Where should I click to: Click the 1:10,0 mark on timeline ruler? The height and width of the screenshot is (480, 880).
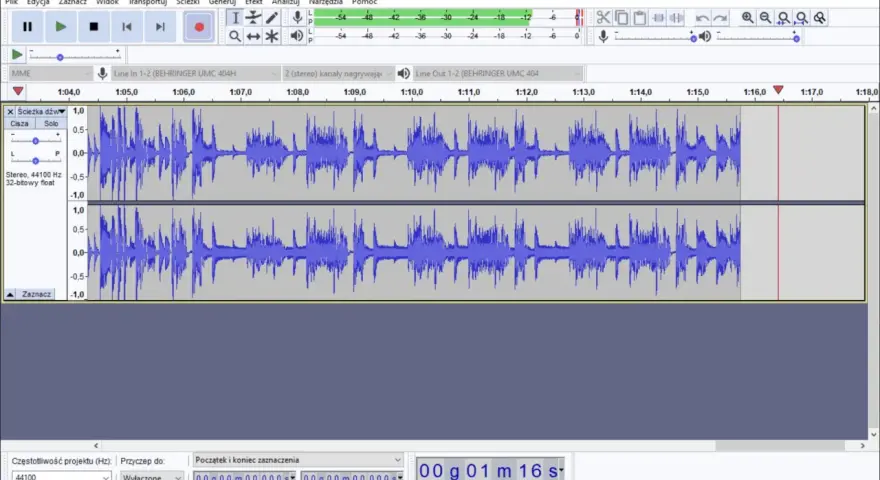[x=411, y=92]
